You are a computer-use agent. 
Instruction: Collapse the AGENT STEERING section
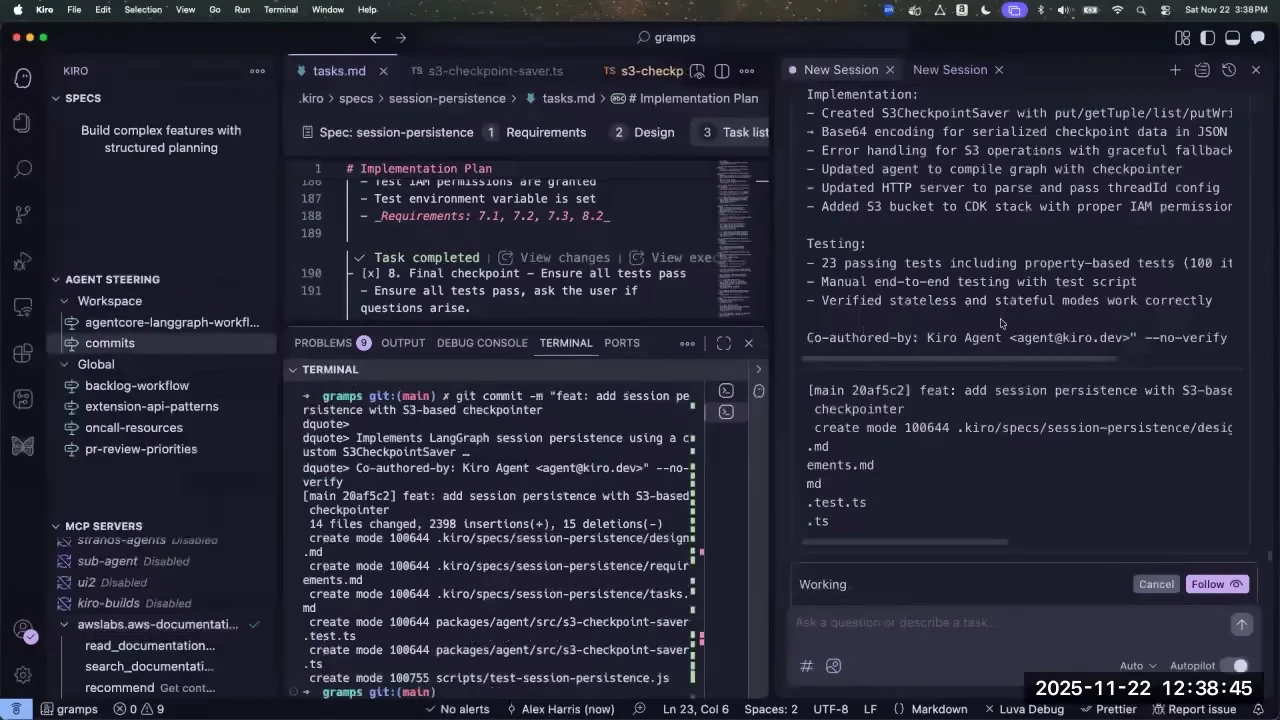[56, 279]
